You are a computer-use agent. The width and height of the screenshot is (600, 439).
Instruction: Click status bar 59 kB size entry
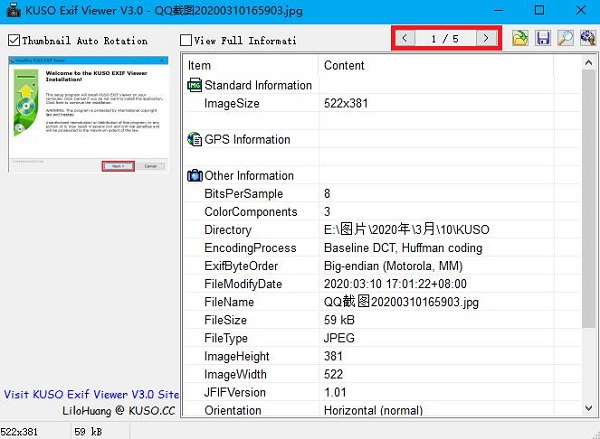(x=88, y=432)
